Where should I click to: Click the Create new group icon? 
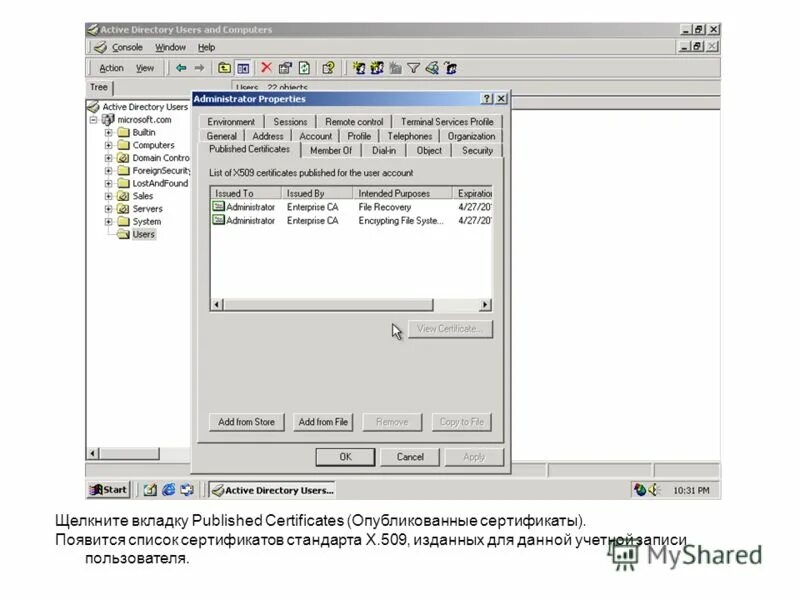377,68
